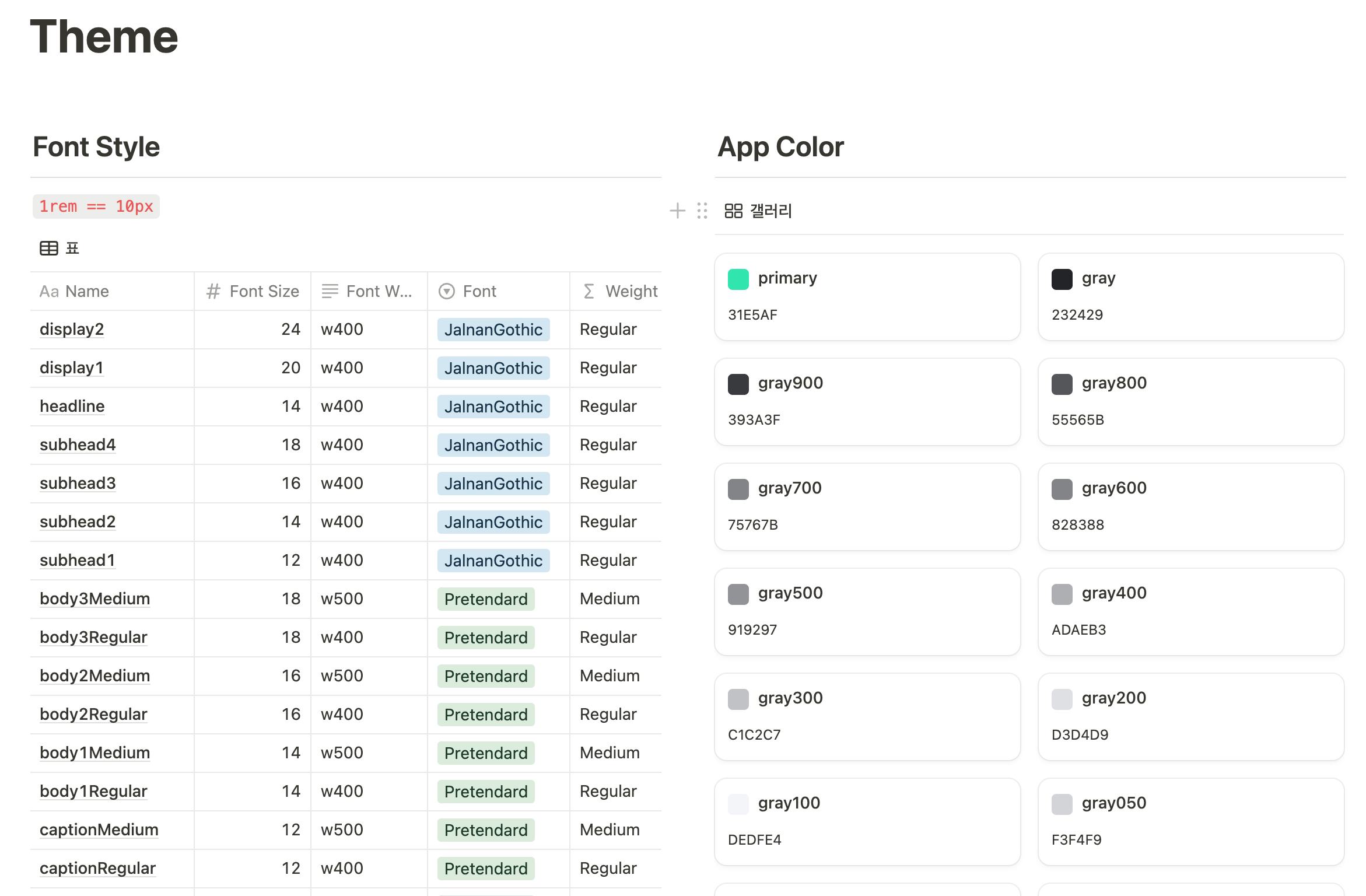
Task: Open the 갤러리 view tab
Action: [x=770, y=211]
